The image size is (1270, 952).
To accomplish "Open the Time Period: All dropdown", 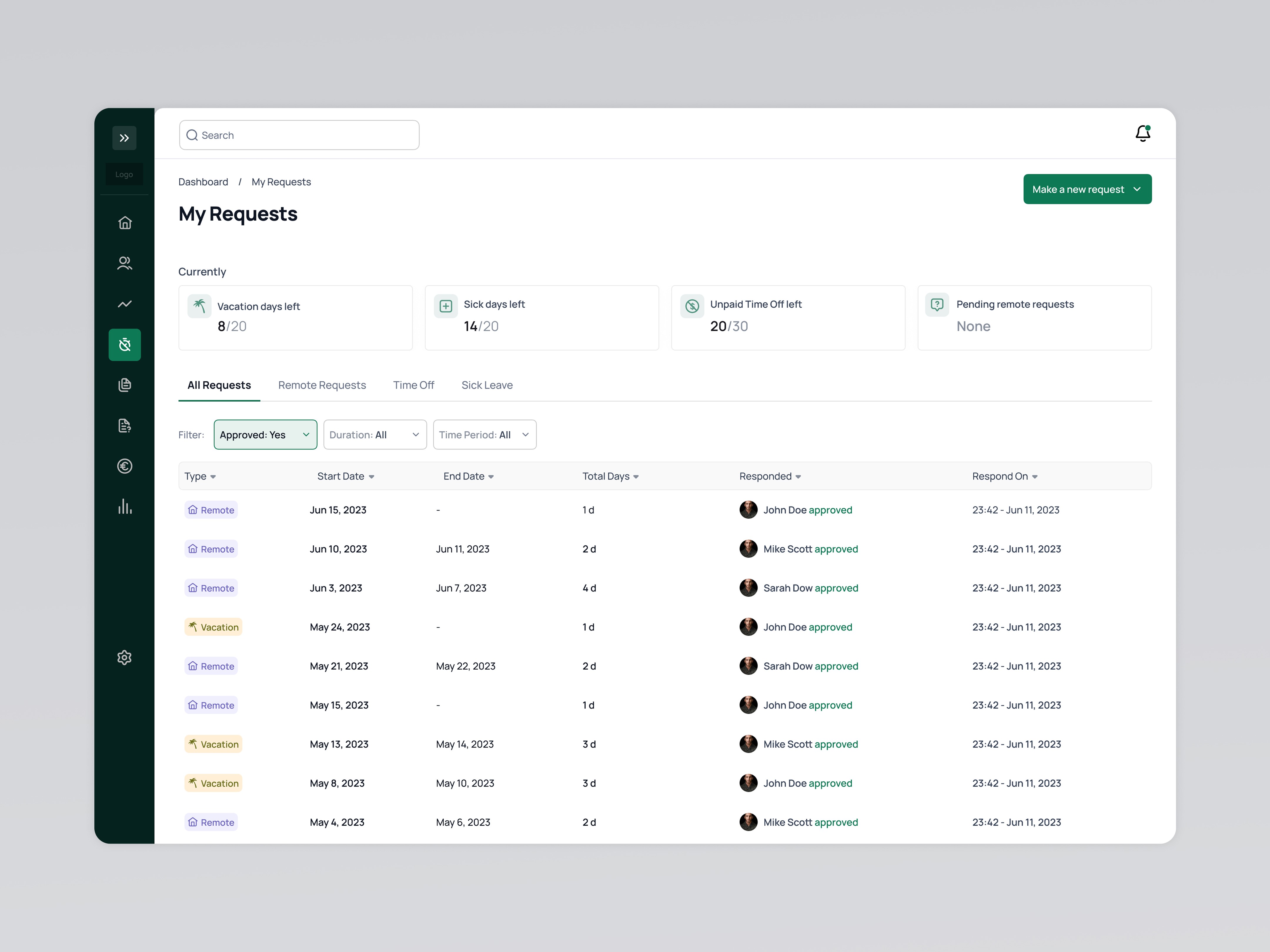I will (484, 435).
